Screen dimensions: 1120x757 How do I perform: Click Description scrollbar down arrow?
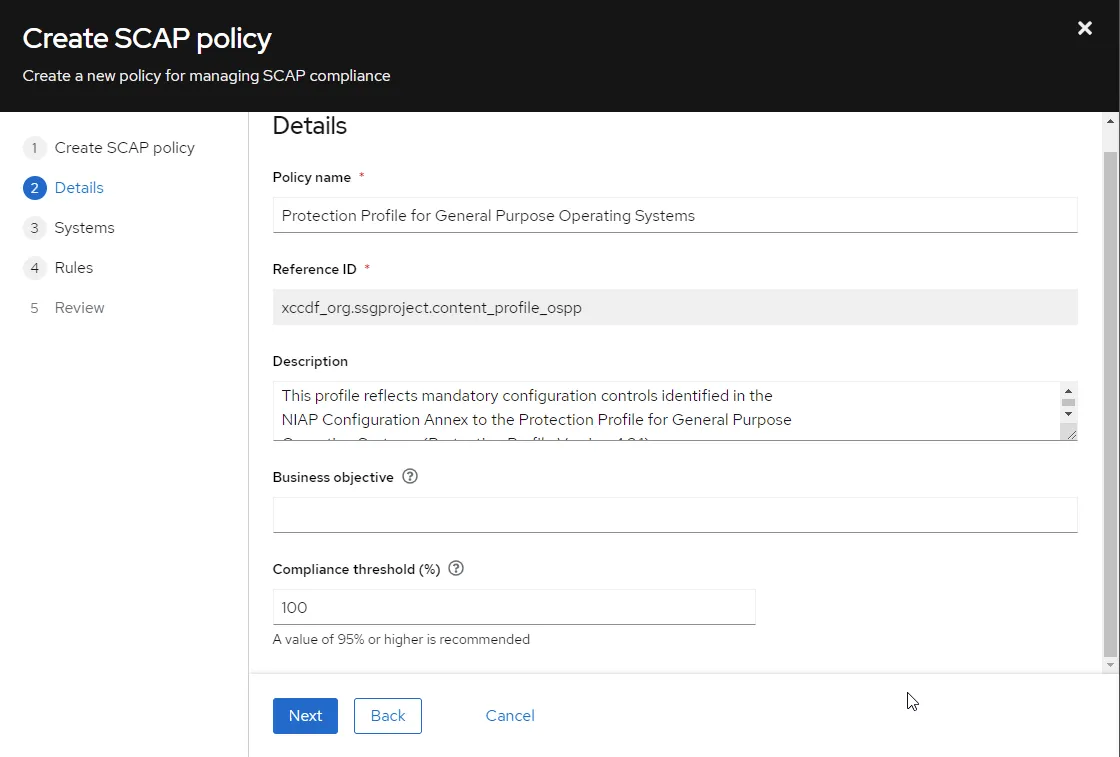coord(1068,414)
